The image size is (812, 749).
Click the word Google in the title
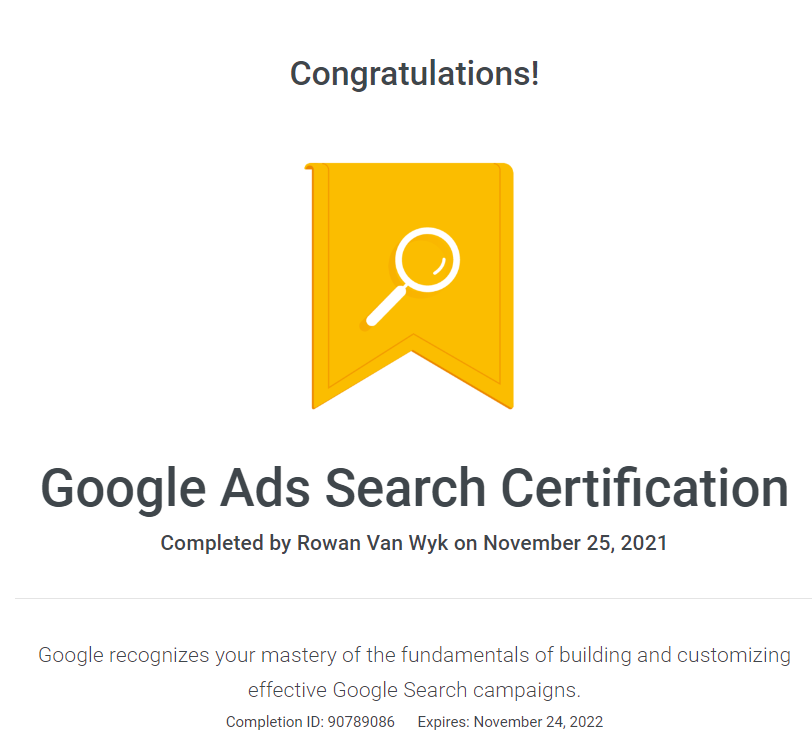tap(123, 490)
